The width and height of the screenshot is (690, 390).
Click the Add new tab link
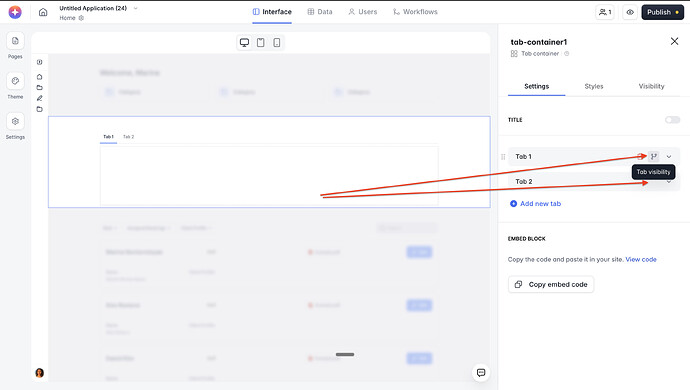[535, 203]
